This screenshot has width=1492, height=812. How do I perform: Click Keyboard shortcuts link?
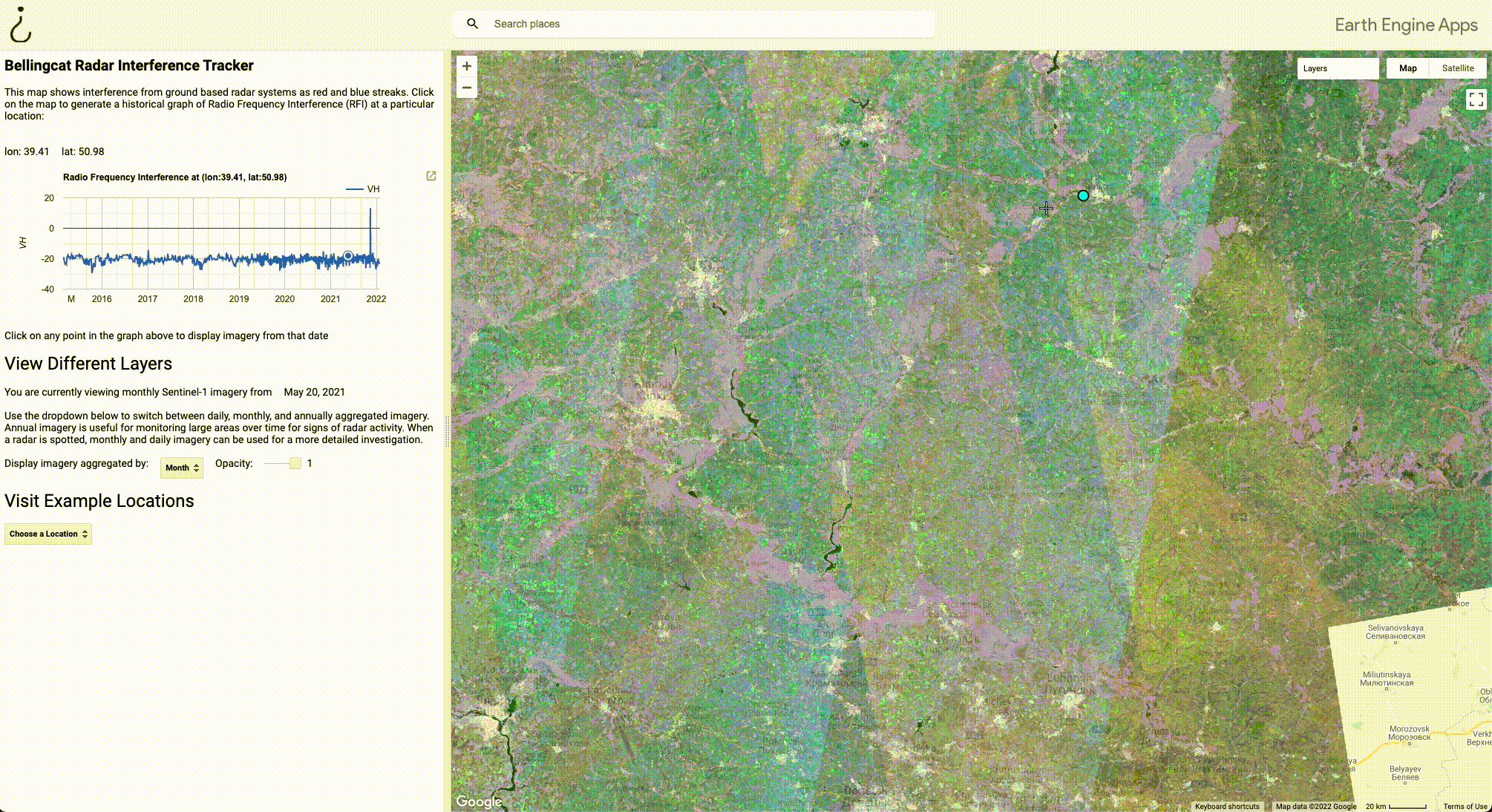[1227, 806]
